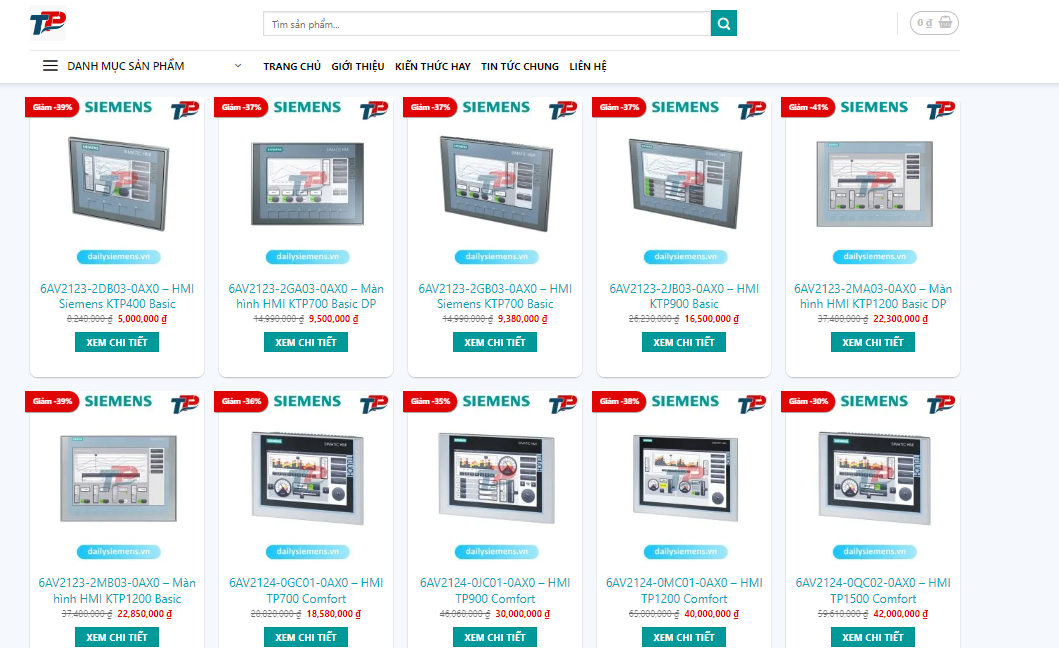Image resolution: width=1059 pixels, height=648 pixels.
Task: Click the 18,580,000 ₫ sale price
Action: point(334,614)
